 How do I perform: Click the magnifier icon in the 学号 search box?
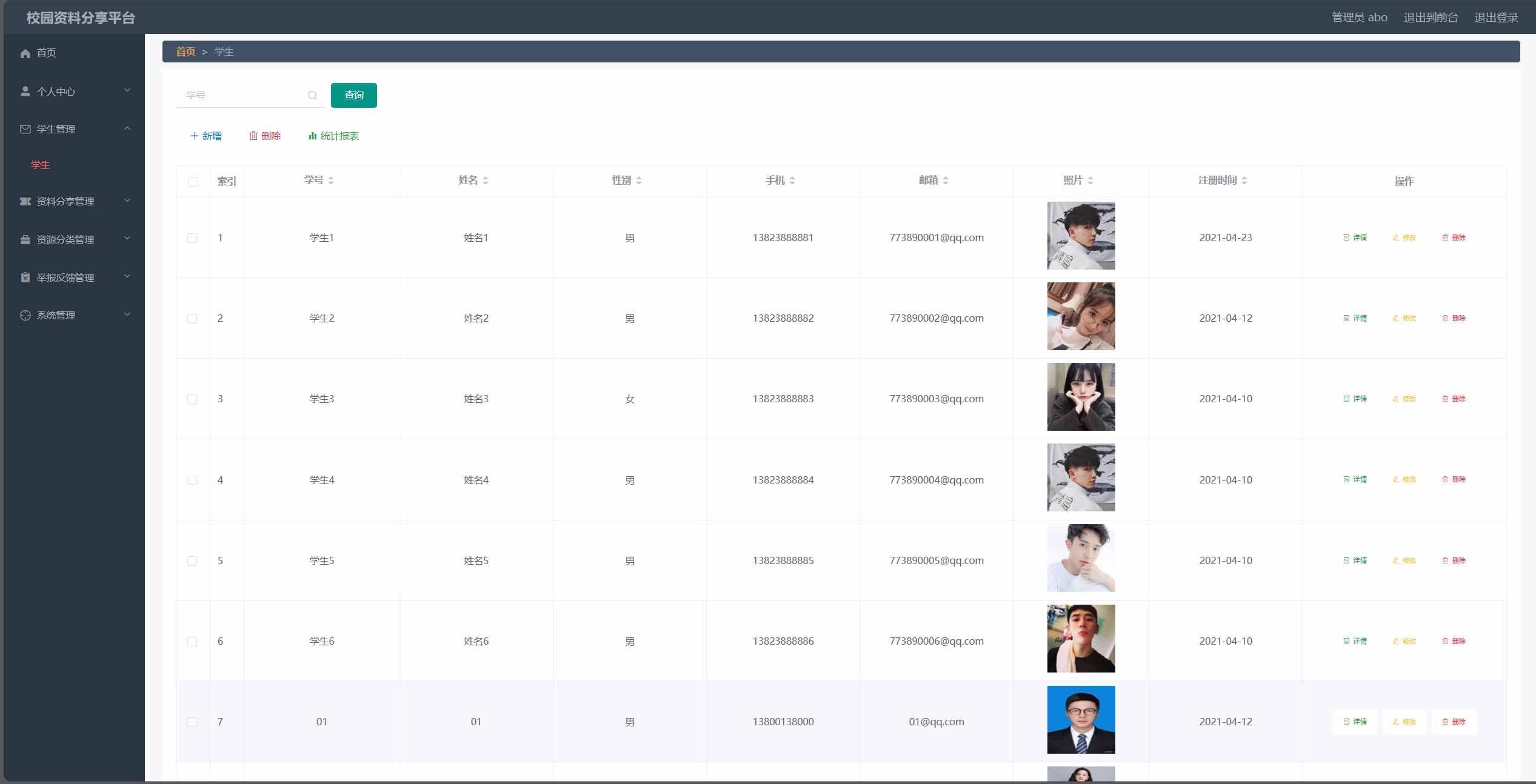[312, 95]
